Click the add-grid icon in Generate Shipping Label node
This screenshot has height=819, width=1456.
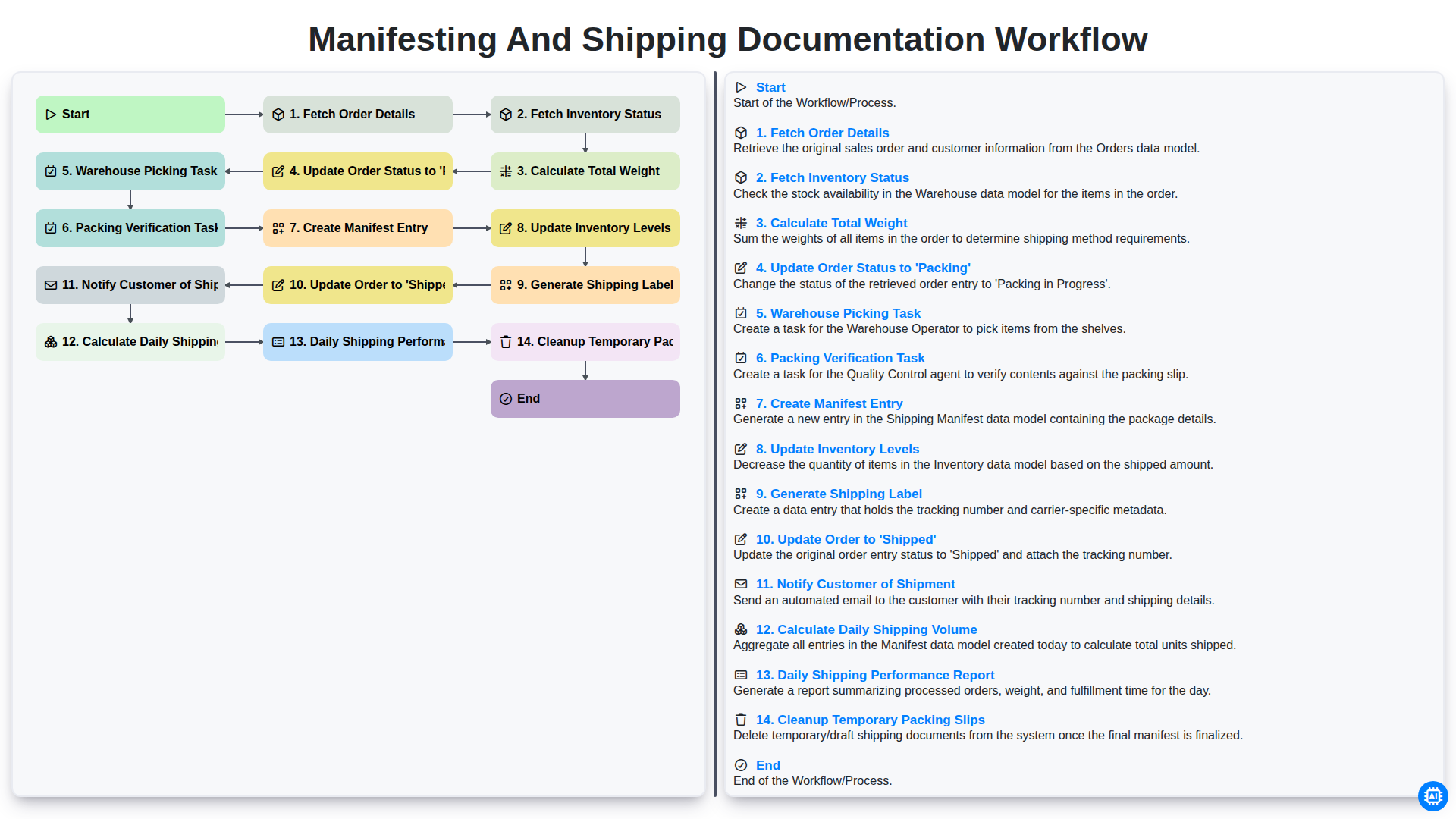tap(506, 285)
